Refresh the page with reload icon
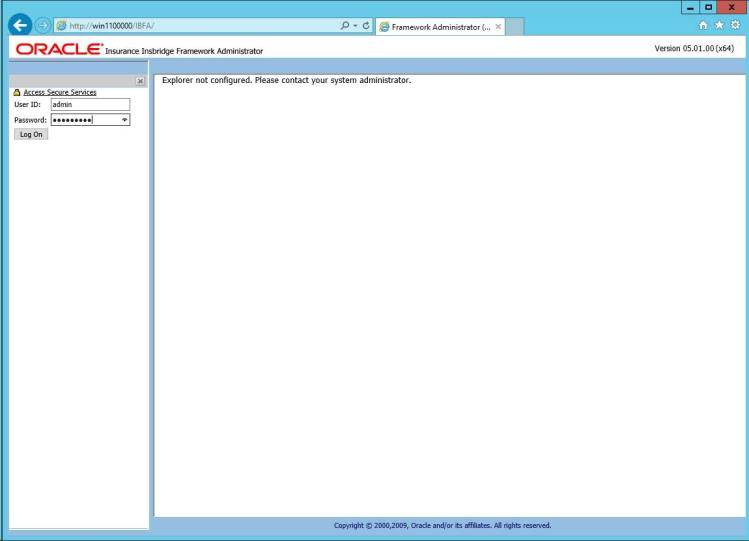This screenshot has width=749, height=541. tap(366, 26)
